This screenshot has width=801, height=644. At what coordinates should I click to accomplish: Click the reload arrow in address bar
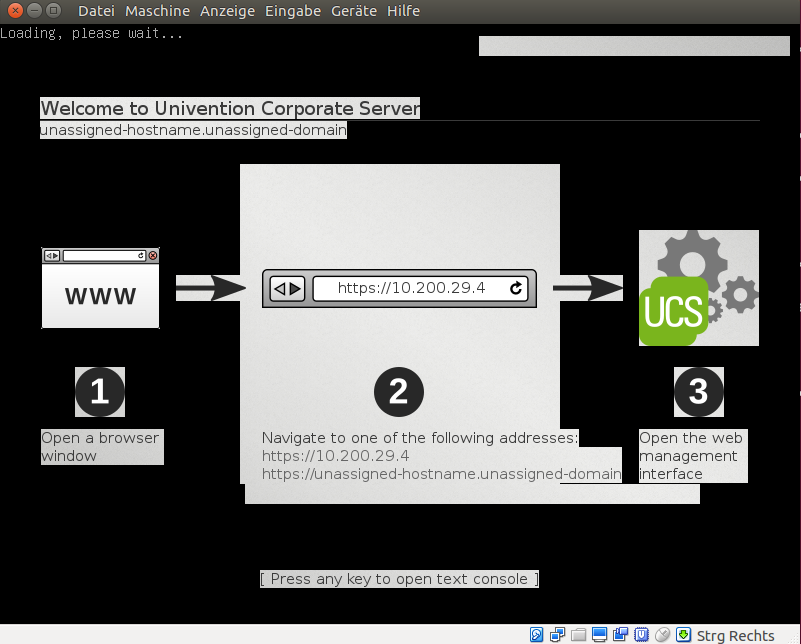[516, 288]
